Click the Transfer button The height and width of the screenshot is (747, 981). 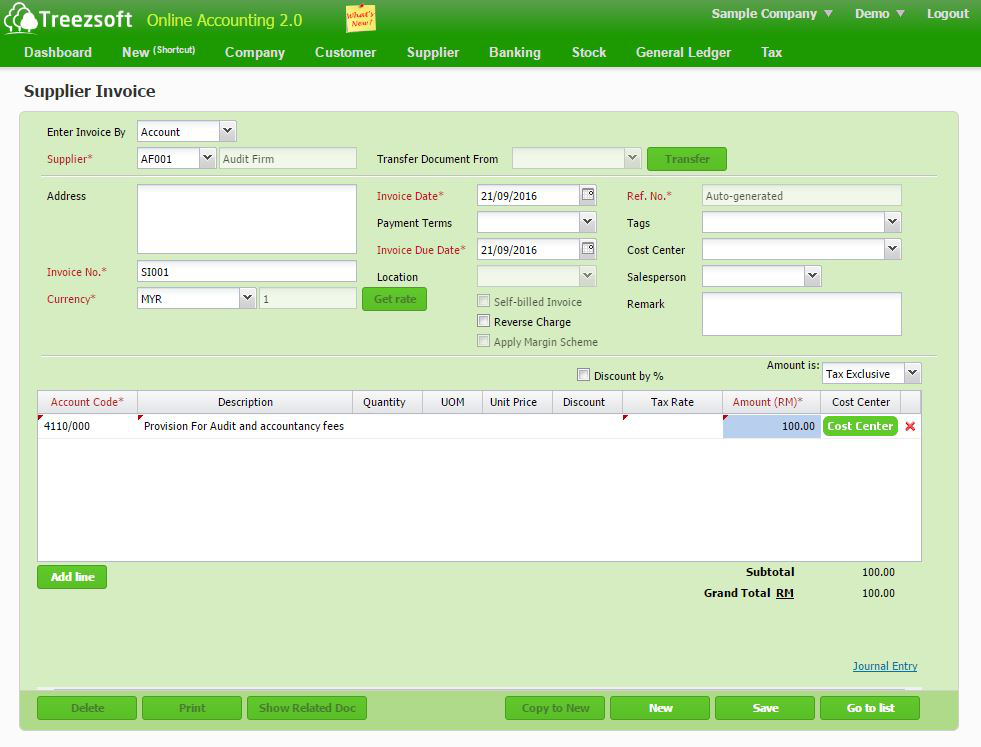pyautogui.click(x=687, y=159)
